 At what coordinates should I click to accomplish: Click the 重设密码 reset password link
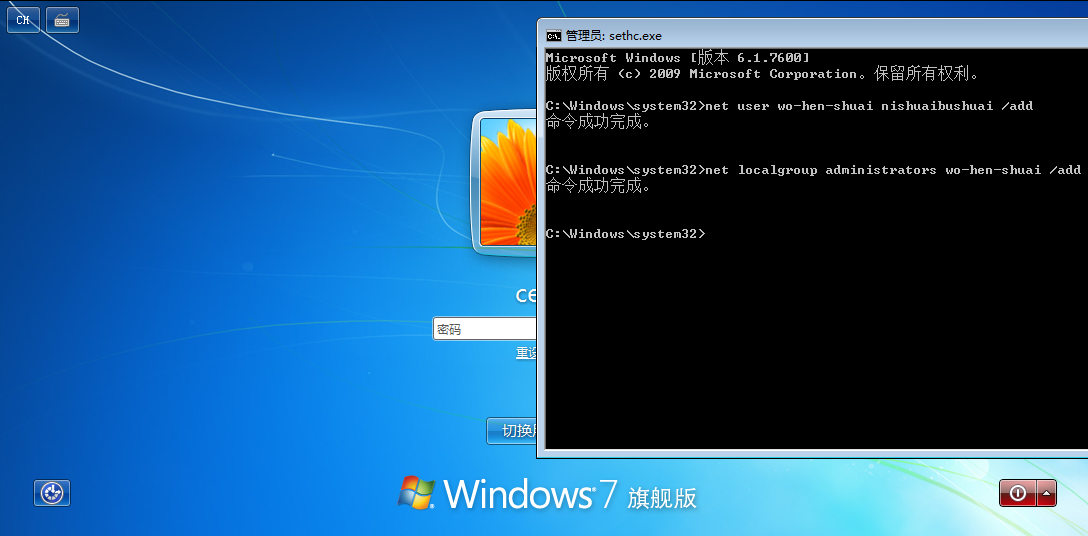[x=526, y=353]
